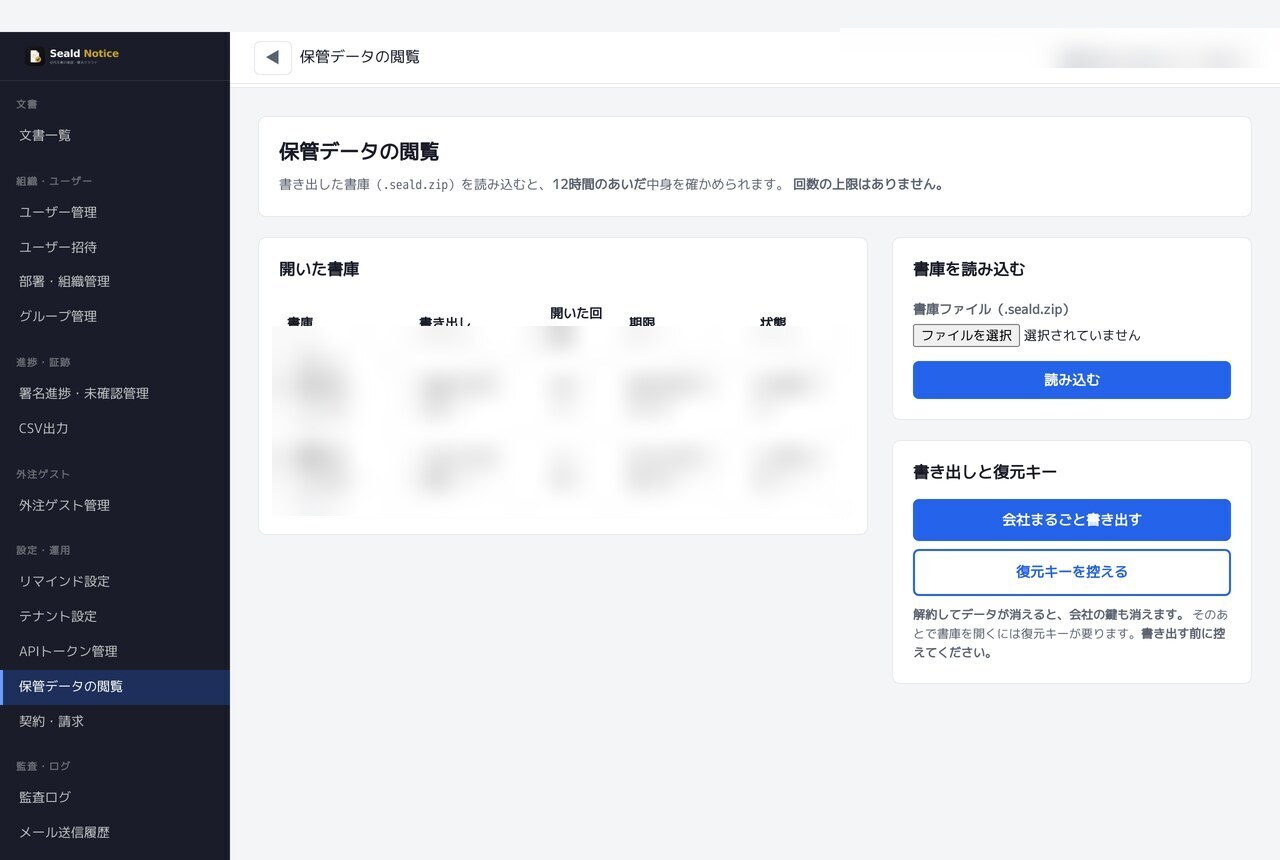Image resolution: width=1280 pixels, height=860 pixels.
Task: Click the 復元キーを控える button
Action: pos(1072,572)
